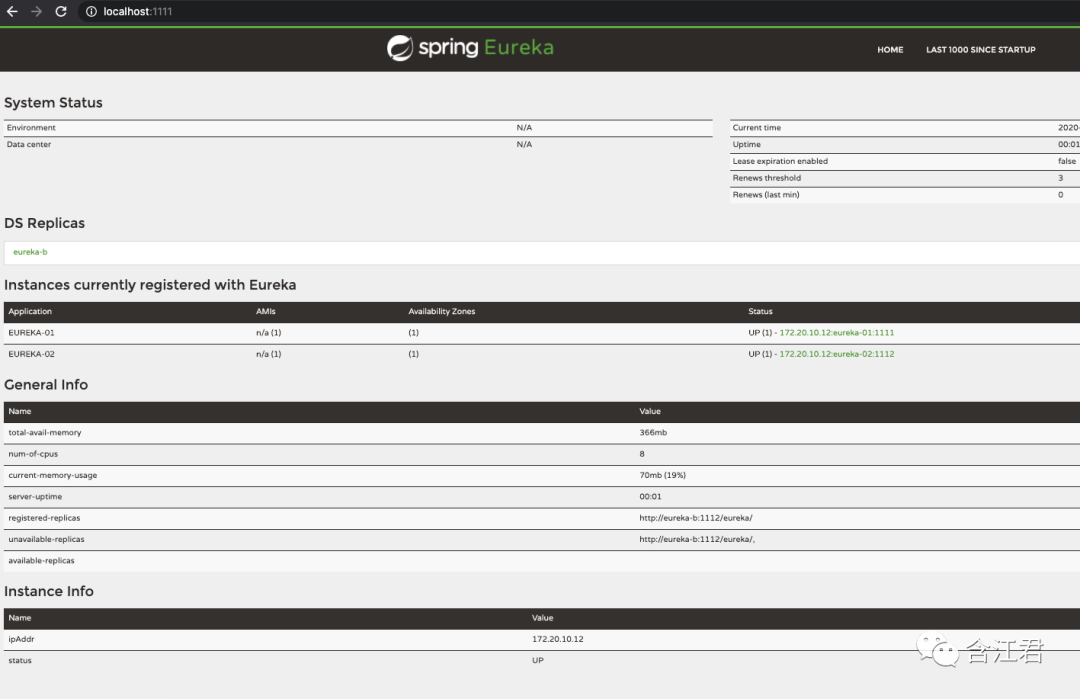The image size is (1080, 699).
Task: Click the 172.20.10.12 ipAddr value
Action: coord(558,639)
